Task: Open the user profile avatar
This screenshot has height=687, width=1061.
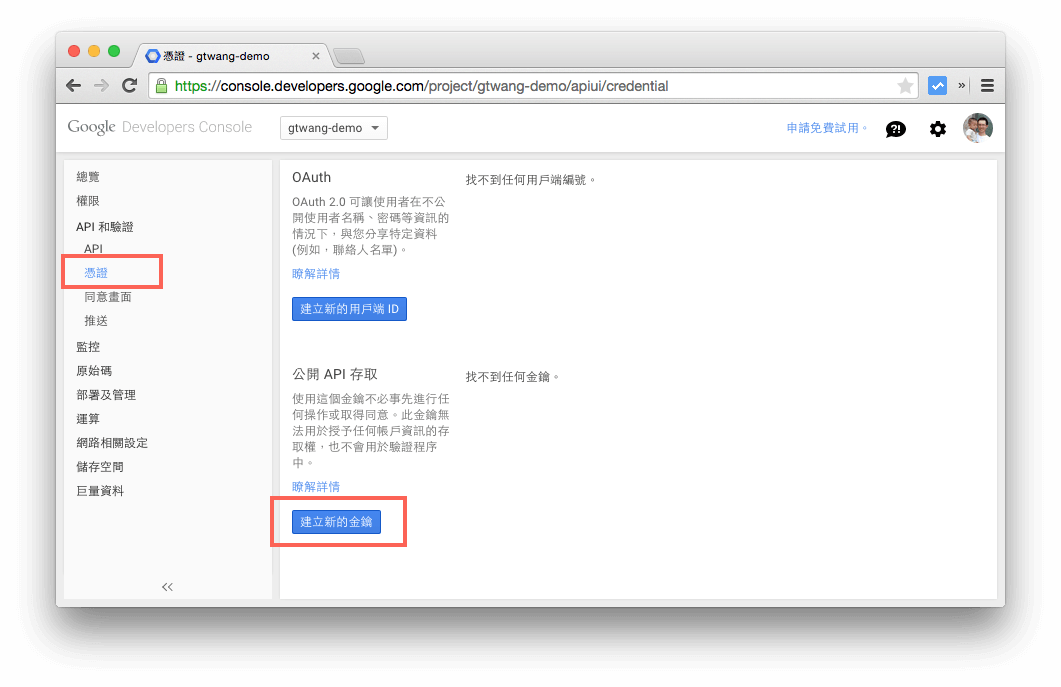Action: click(977, 127)
